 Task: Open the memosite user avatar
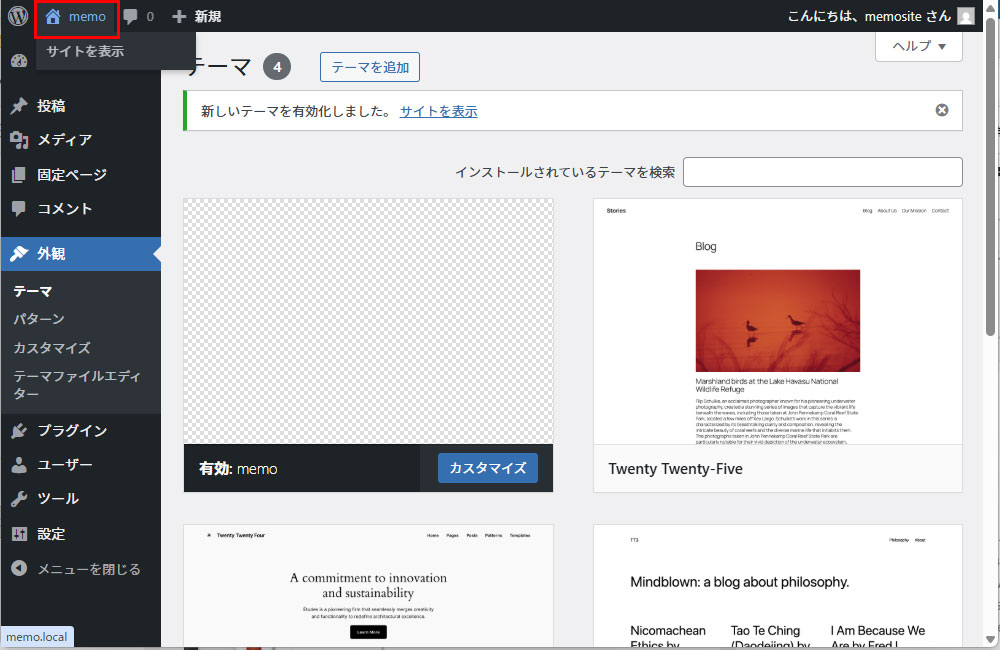965,16
